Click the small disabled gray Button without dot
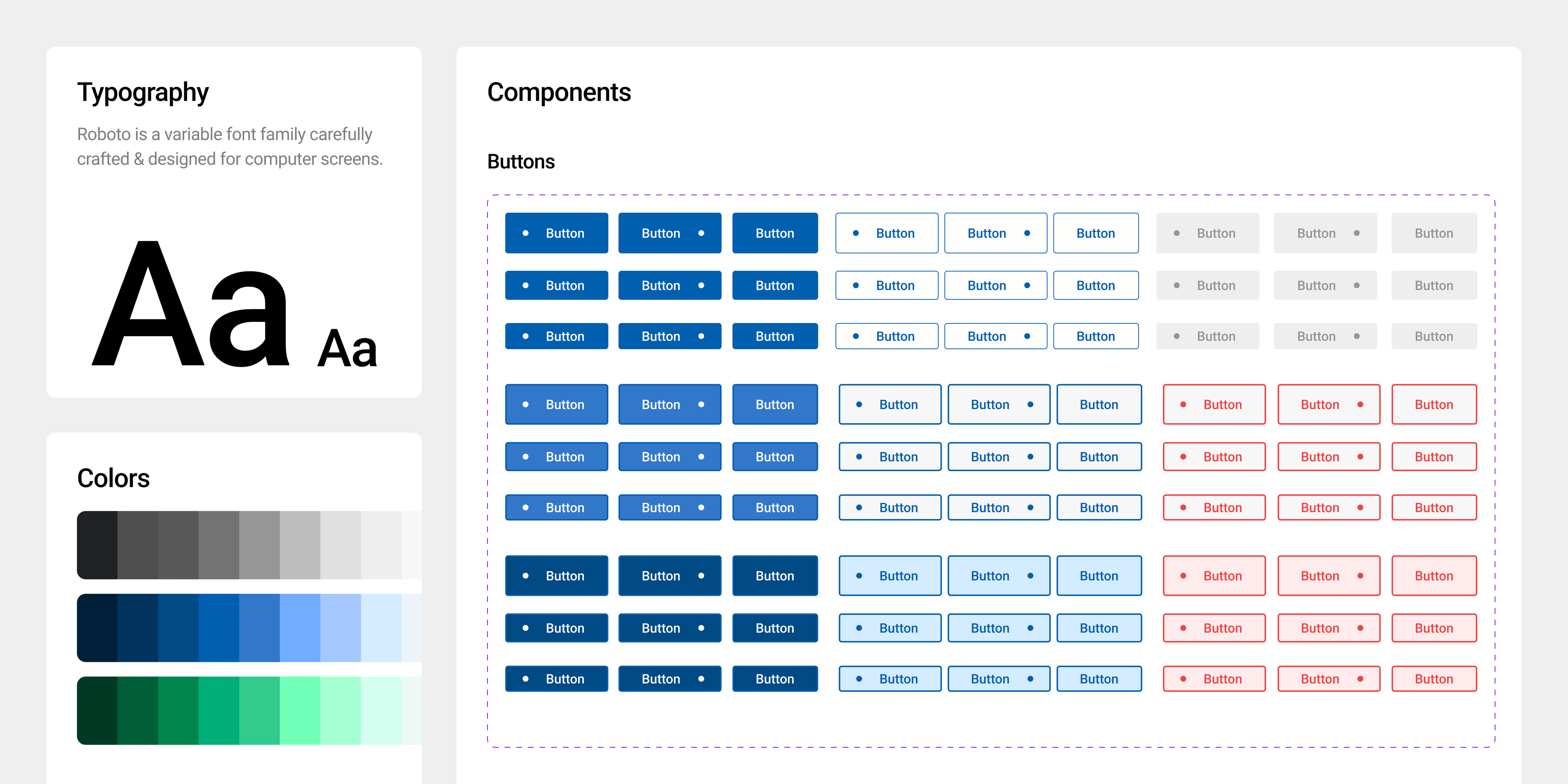 coord(1434,336)
